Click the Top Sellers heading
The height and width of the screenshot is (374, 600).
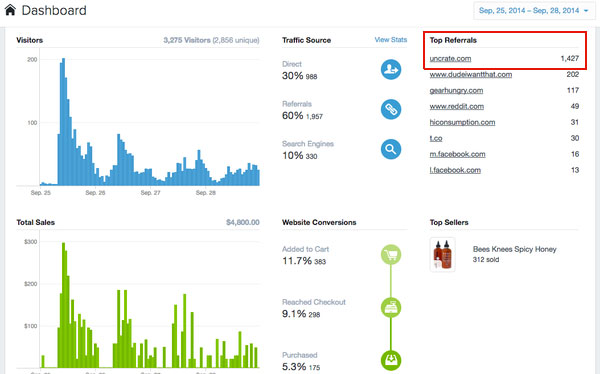tap(449, 222)
